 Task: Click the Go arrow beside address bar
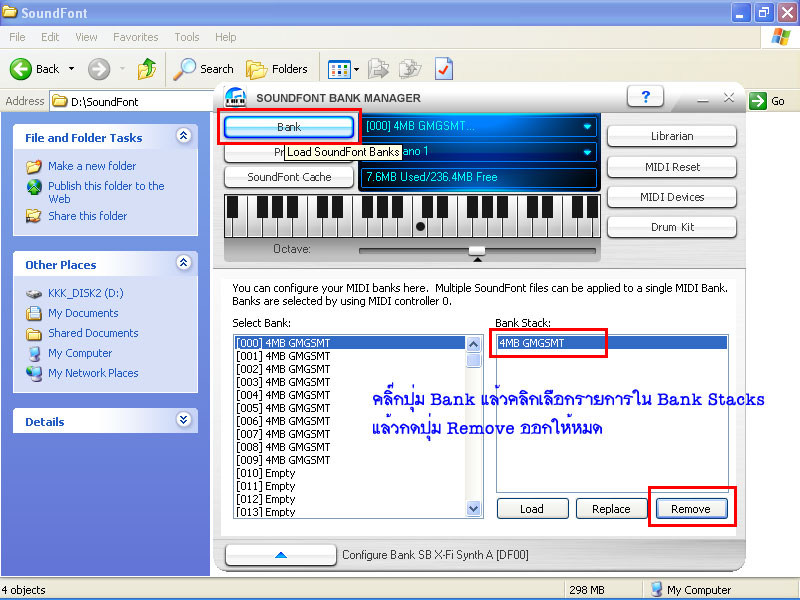click(758, 101)
